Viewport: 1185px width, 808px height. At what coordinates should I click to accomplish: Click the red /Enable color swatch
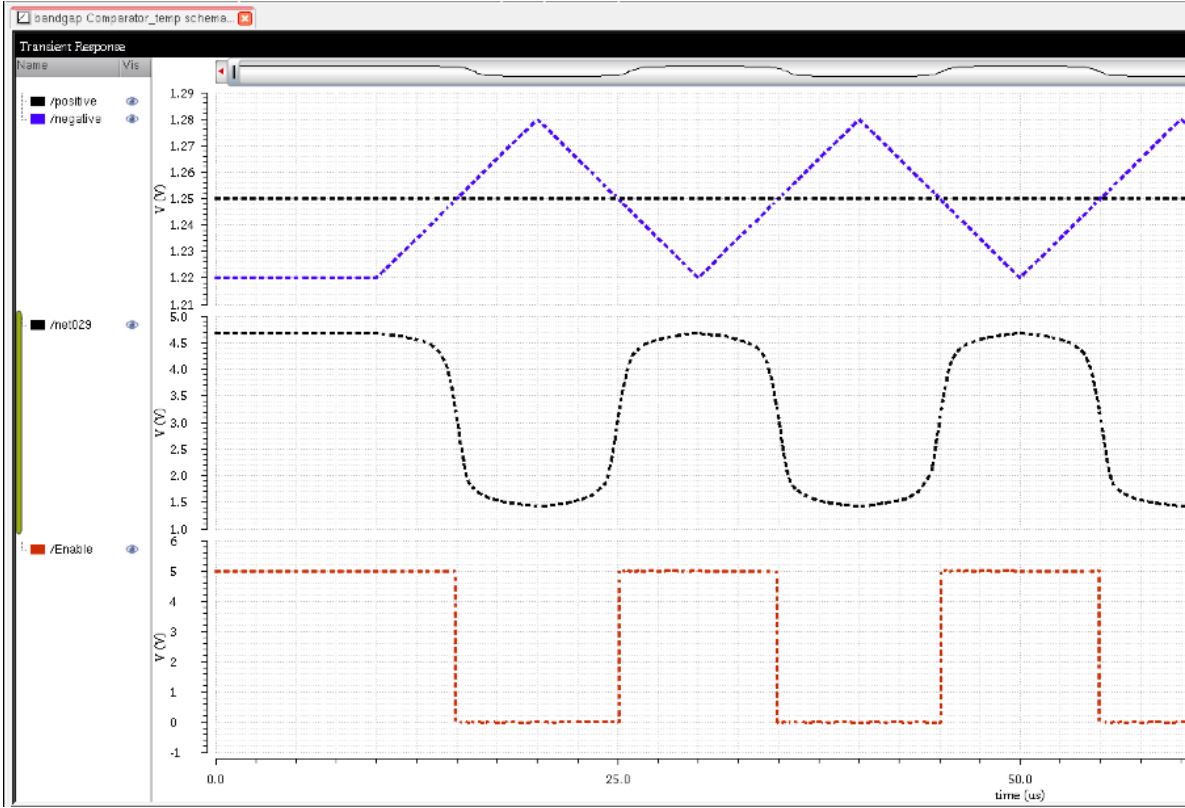coord(37,549)
